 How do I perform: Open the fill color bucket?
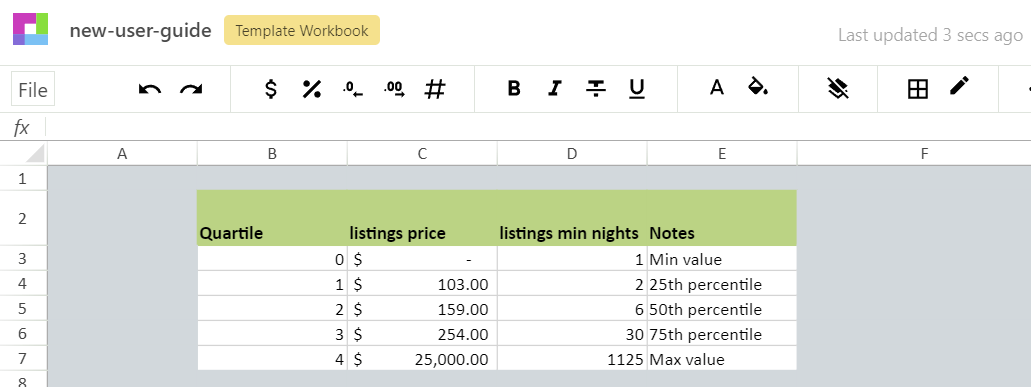[x=758, y=86]
